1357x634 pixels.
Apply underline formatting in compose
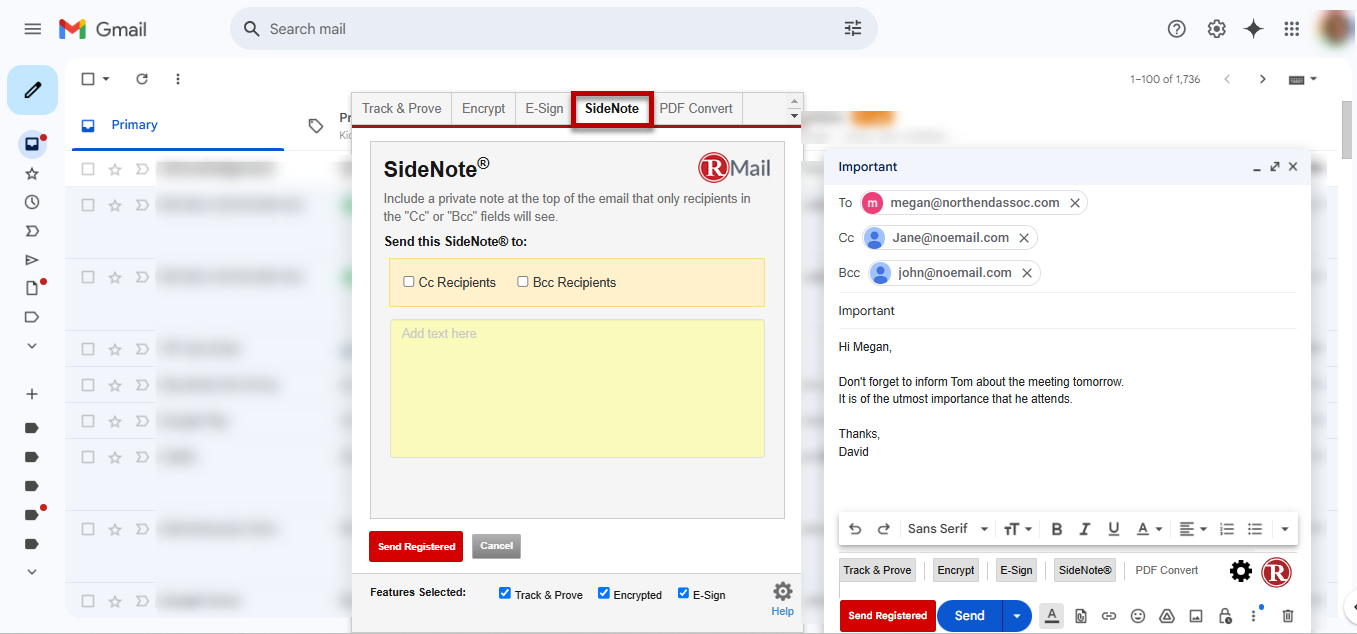pyautogui.click(x=1113, y=529)
